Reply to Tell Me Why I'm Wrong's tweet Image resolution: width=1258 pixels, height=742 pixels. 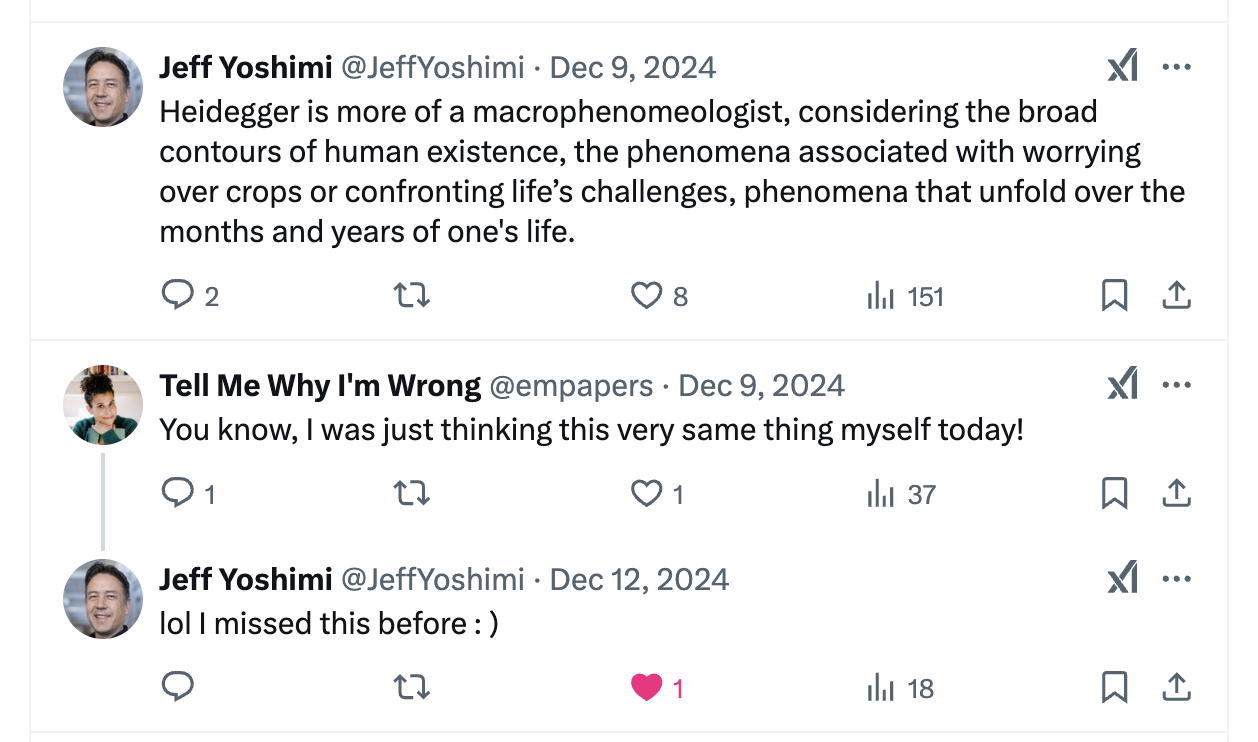coord(177,493)
